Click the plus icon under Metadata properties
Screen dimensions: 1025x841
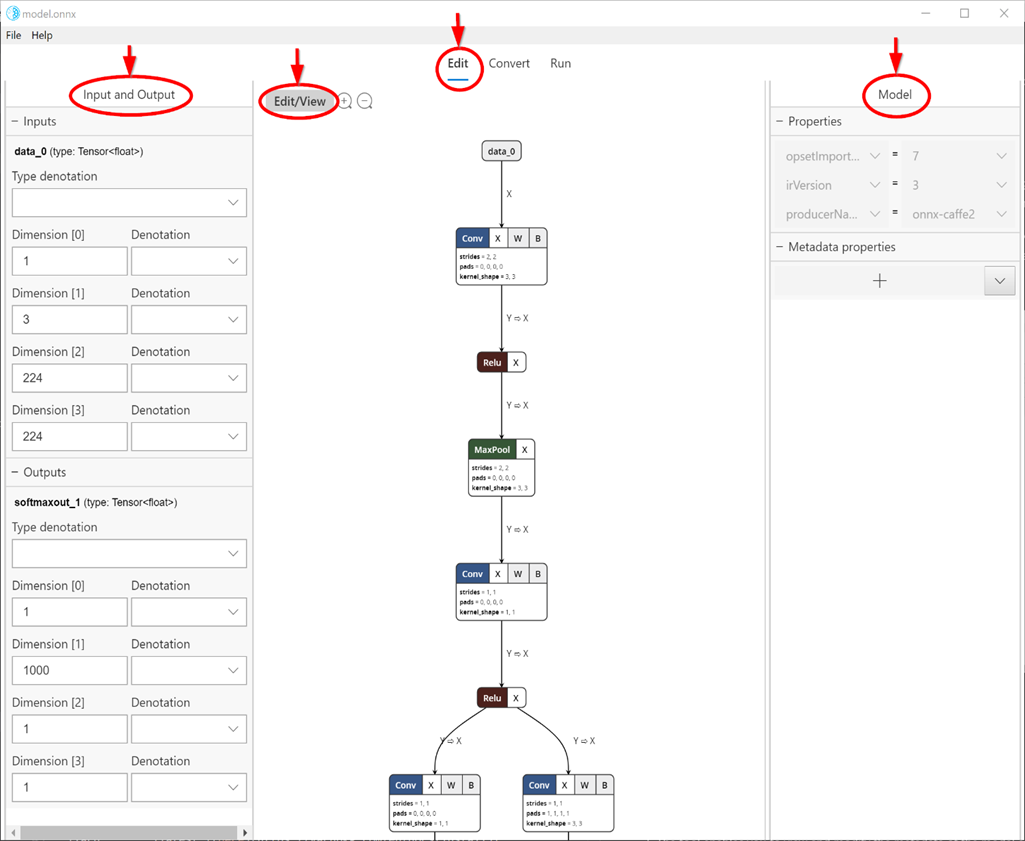tap(879, 281)
